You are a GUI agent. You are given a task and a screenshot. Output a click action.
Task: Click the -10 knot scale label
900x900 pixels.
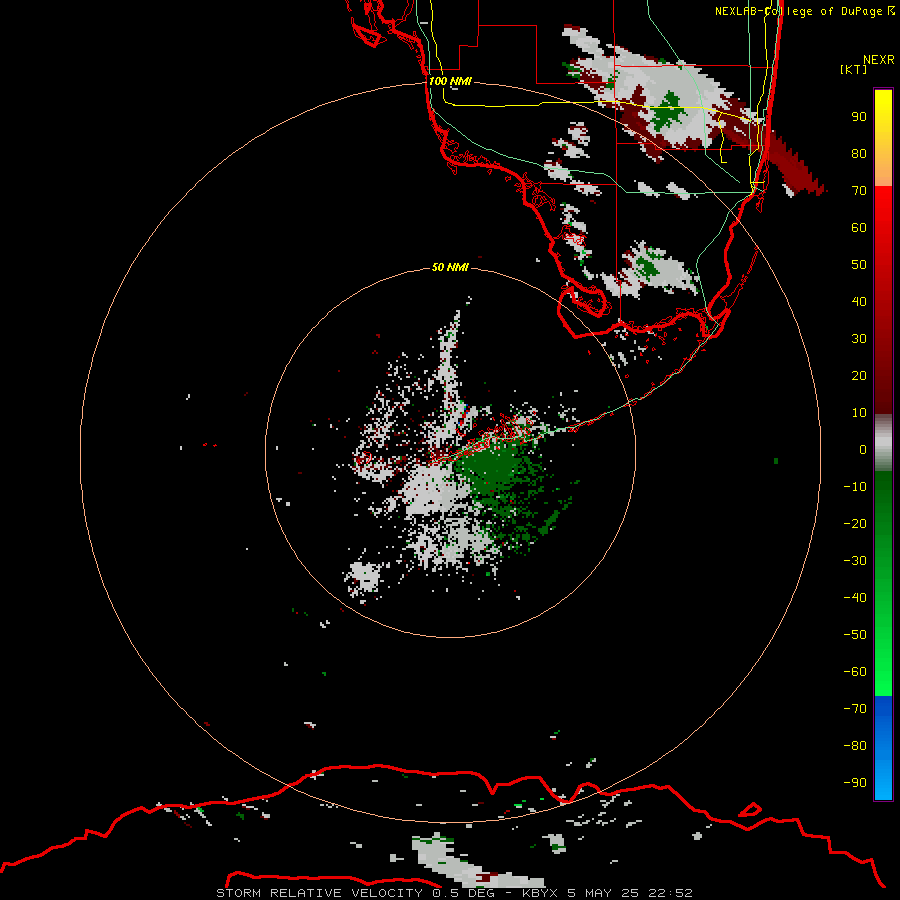pyautogui.click(x=855, y=487)
